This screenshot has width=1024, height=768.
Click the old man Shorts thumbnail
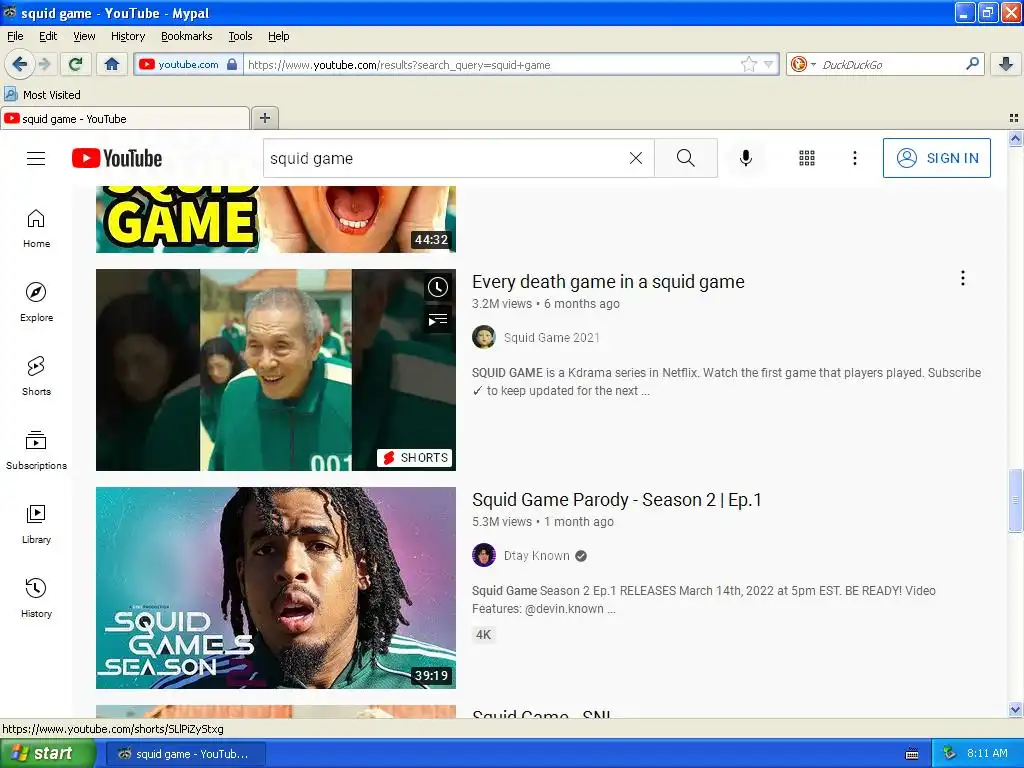pyautogui.click(x=276, y=370)
